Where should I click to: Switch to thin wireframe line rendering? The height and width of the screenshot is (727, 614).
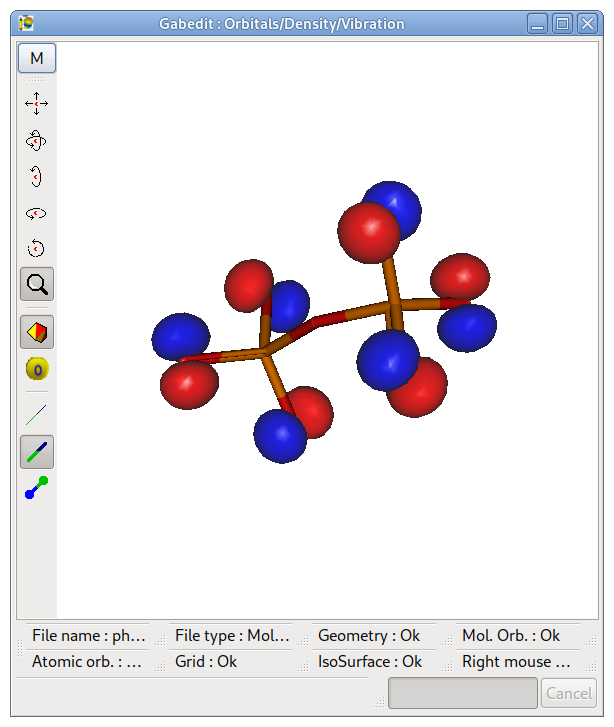point(37,414)
